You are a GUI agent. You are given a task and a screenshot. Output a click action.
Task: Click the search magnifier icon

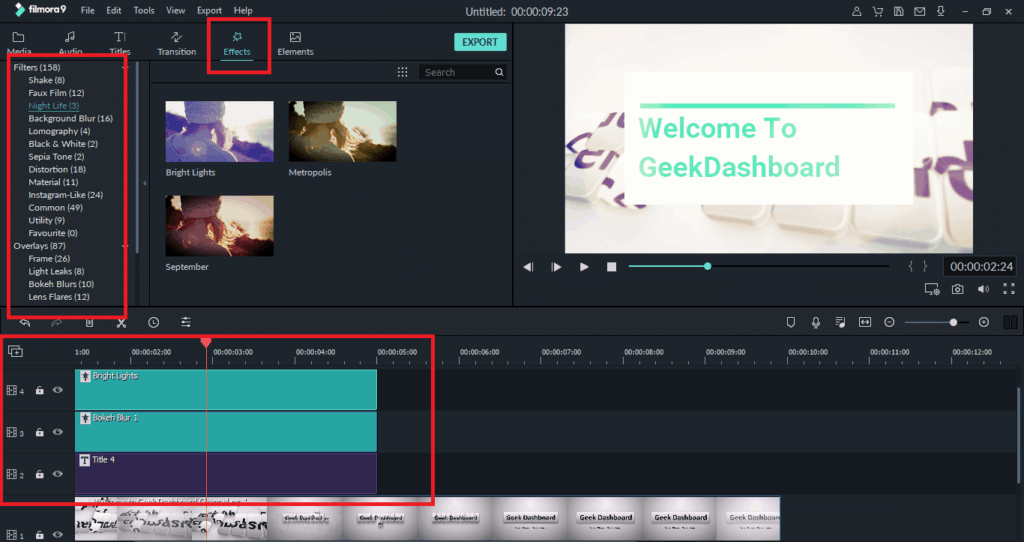tap(500, 72)
